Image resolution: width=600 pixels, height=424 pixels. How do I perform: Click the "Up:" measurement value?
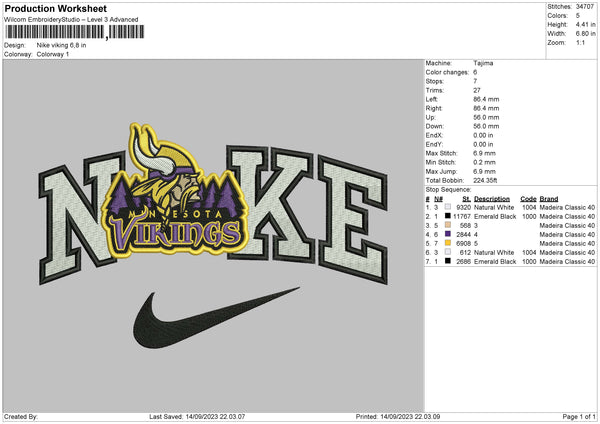486,117
